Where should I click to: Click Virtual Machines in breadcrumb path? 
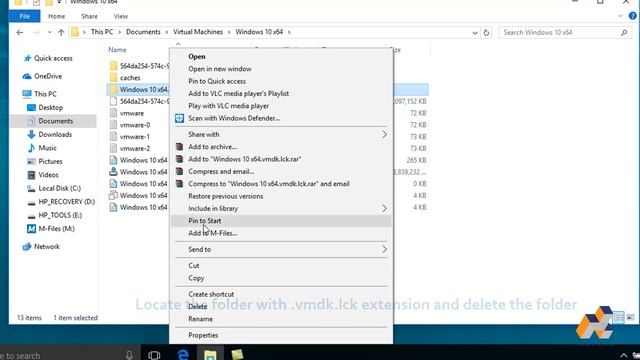198,32
